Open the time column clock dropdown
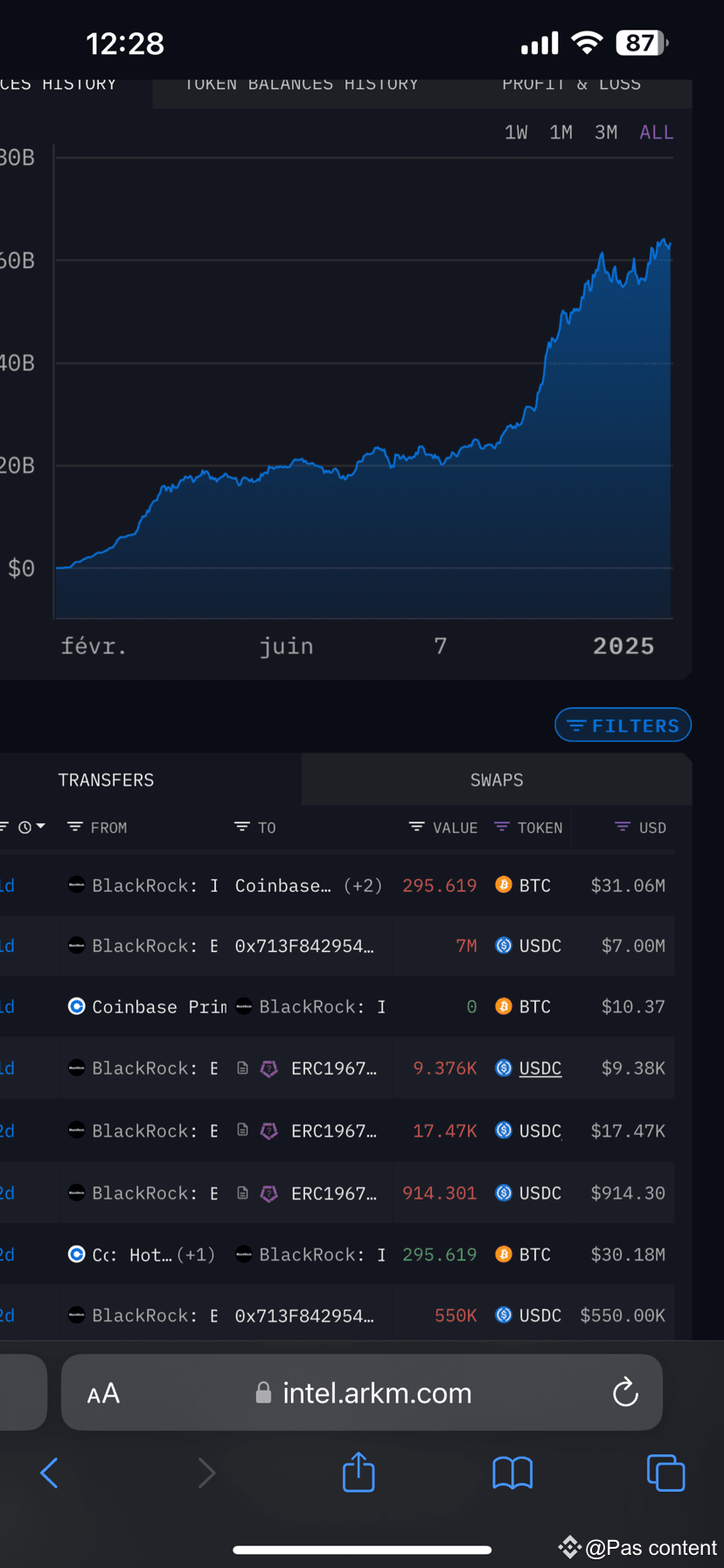The width and height of the screenshot is (724, 1568). [x=32, y=827]
